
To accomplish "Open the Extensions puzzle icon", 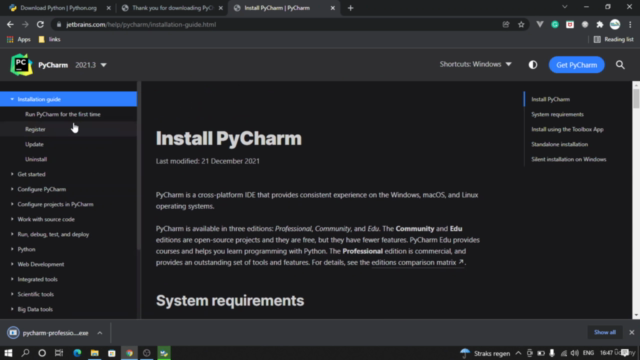I will tap(600, 24).
